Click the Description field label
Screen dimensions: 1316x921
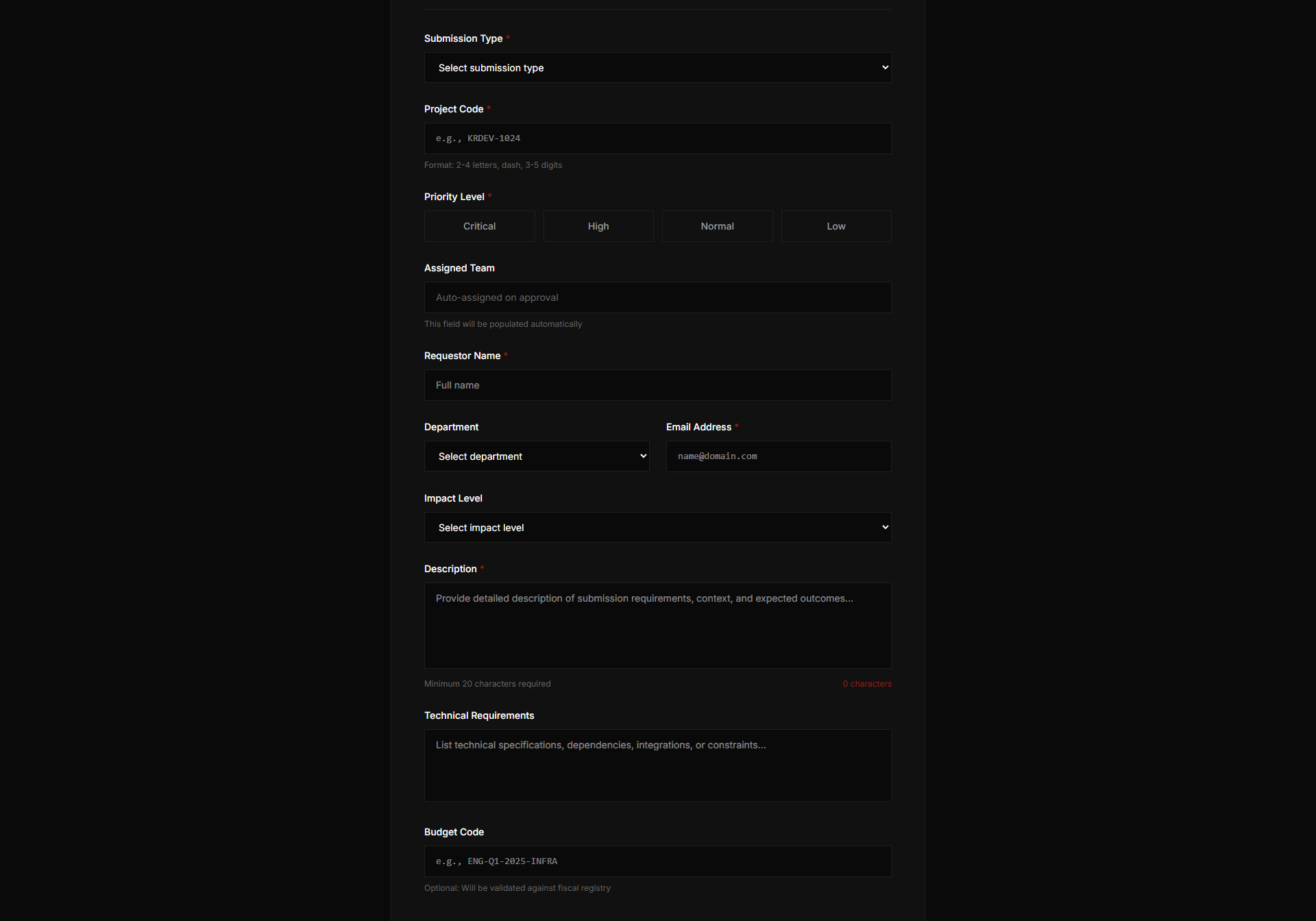pyautogui.click(x=450, y=569)
